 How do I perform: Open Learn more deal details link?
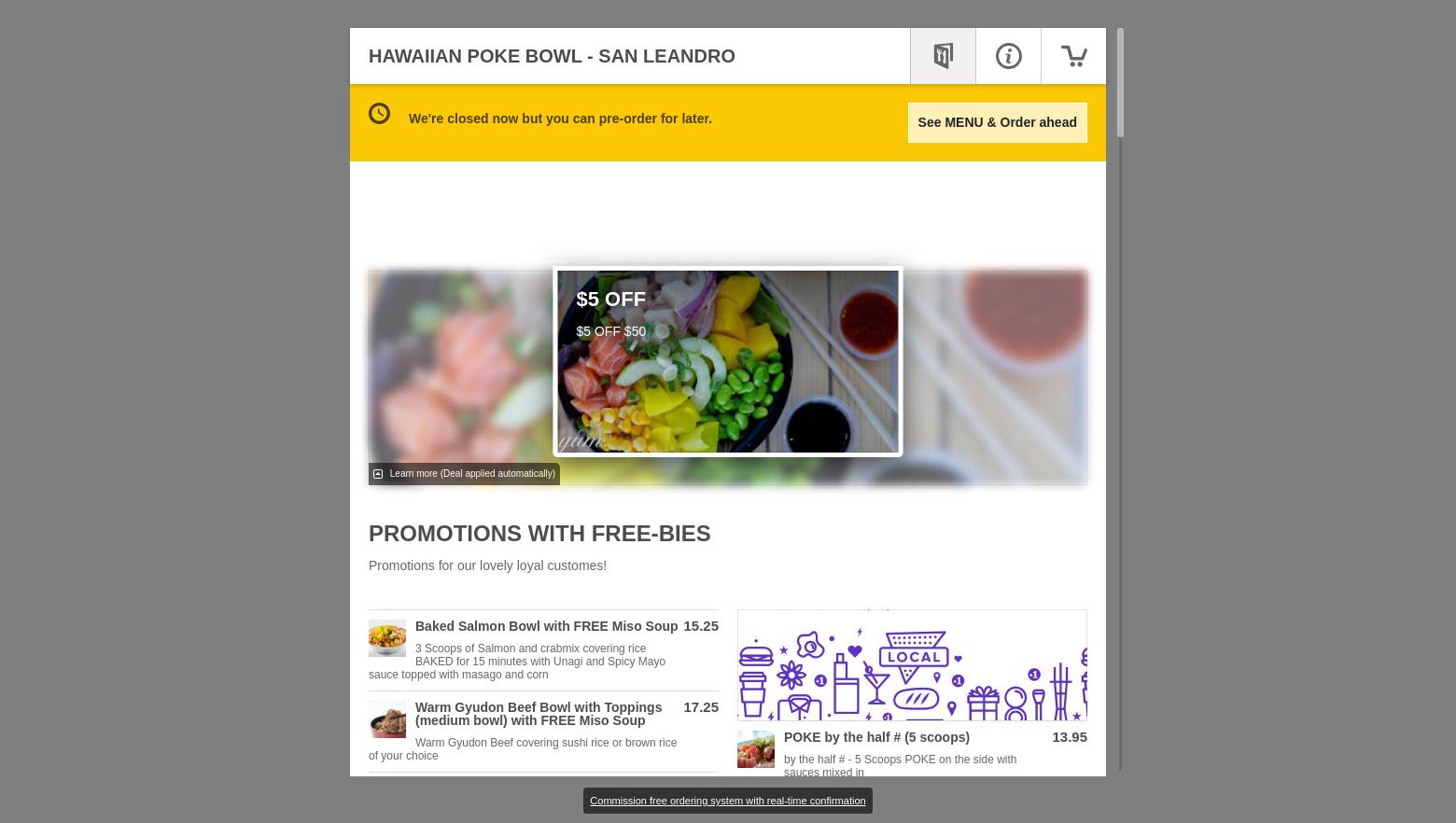(x=472, y=474)
